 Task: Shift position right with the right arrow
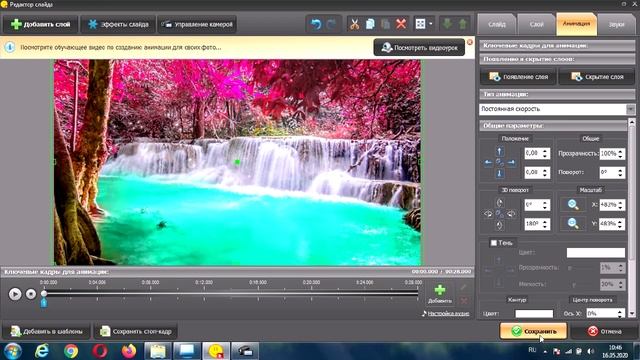click(x=511, y=162)
